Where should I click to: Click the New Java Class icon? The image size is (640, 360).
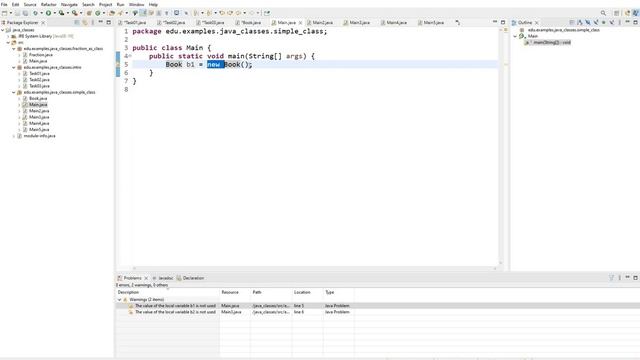pyautogui.click(x=98, y=13)
